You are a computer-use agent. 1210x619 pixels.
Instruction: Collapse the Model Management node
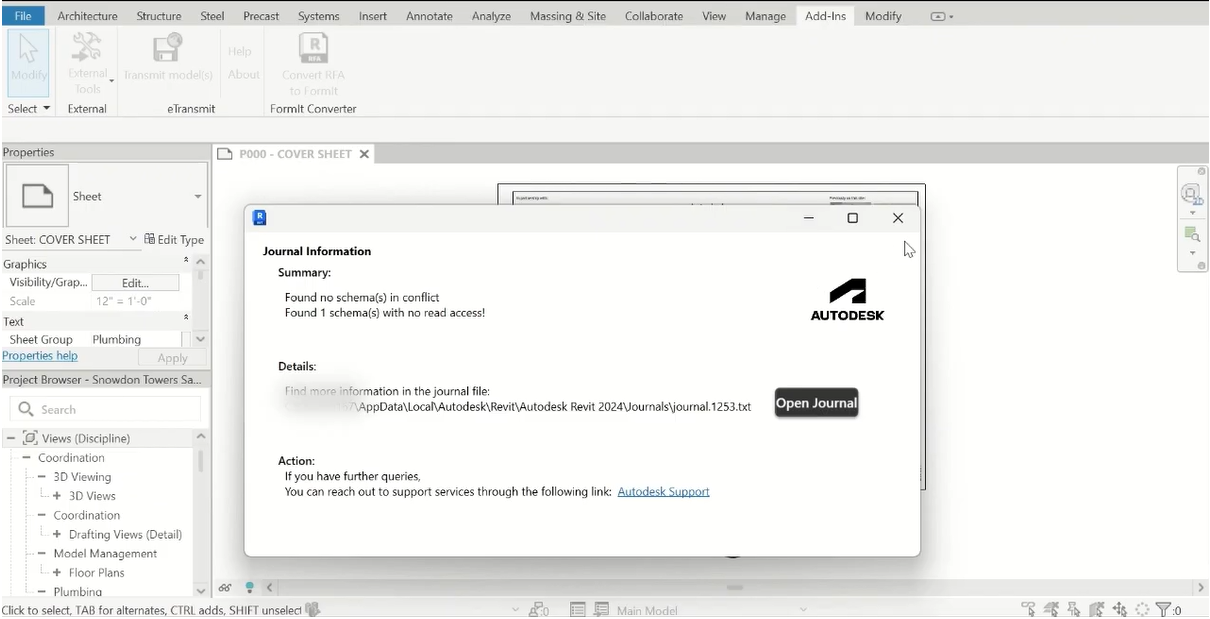click(x=42, y=554)
